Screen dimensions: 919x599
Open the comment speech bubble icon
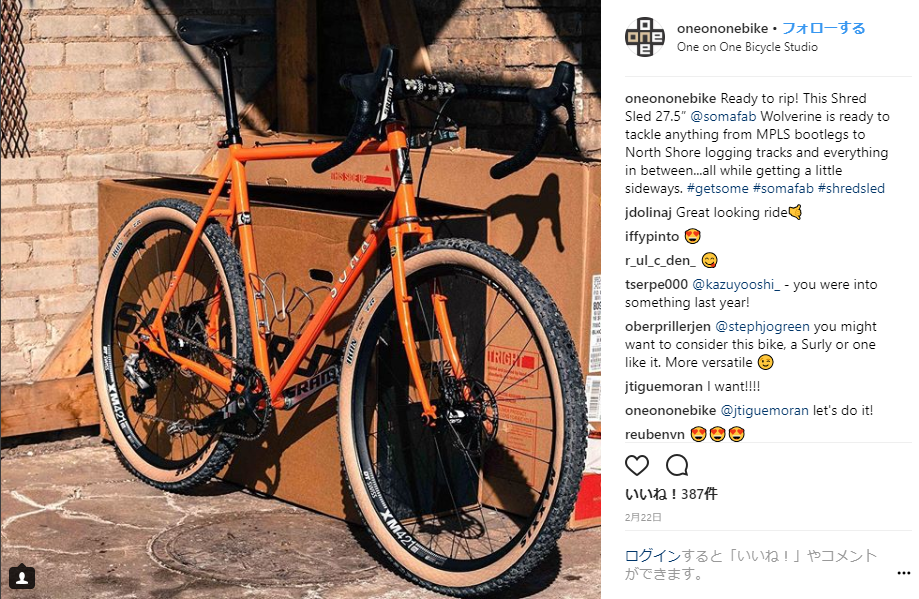tap(677, 465)
